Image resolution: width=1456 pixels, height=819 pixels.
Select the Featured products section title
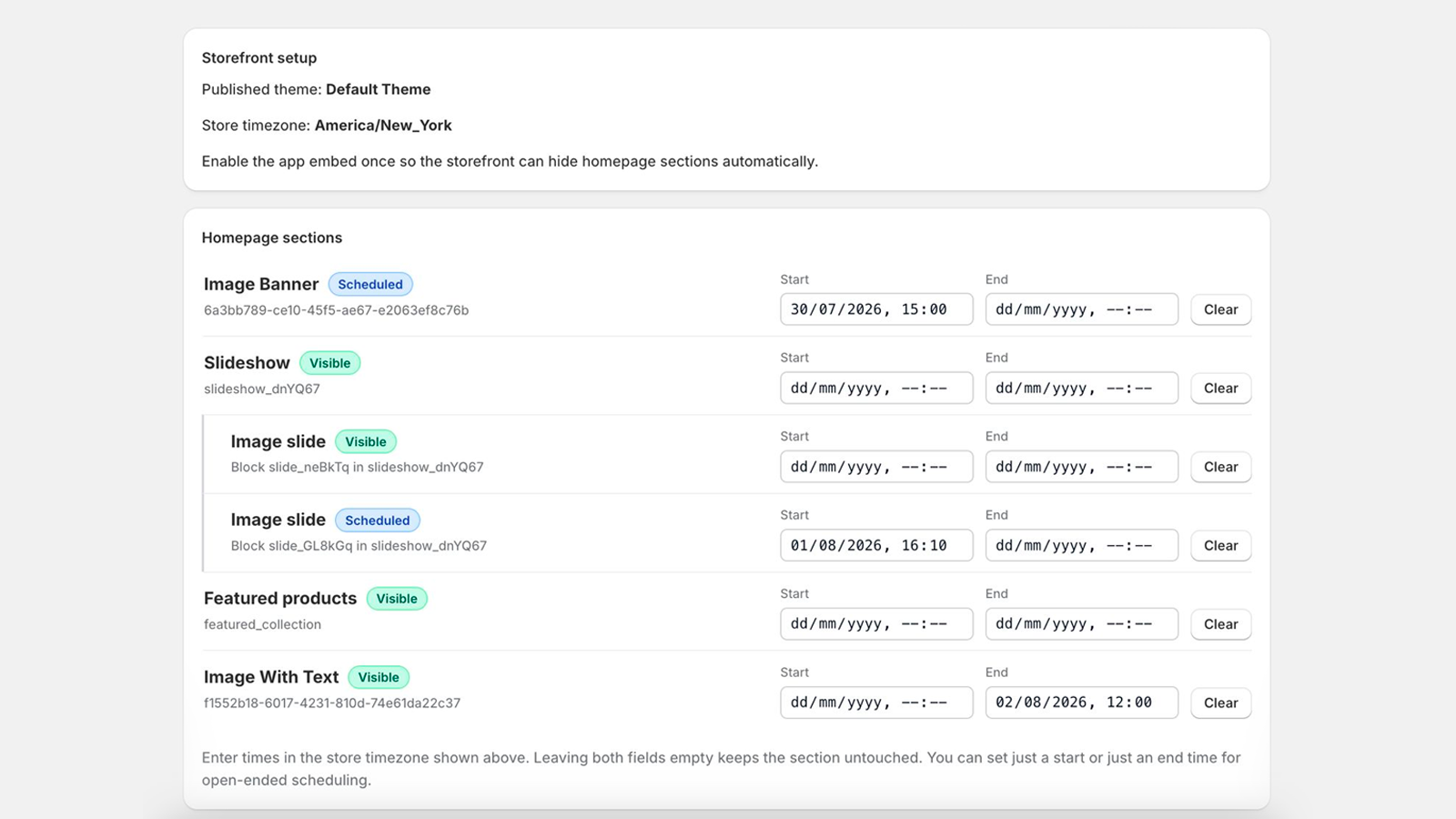280,599
